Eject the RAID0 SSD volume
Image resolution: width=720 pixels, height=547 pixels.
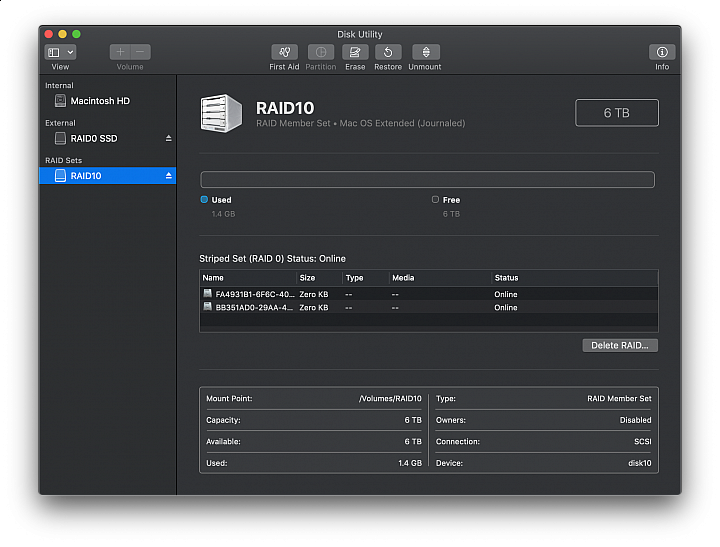(169, 138)
